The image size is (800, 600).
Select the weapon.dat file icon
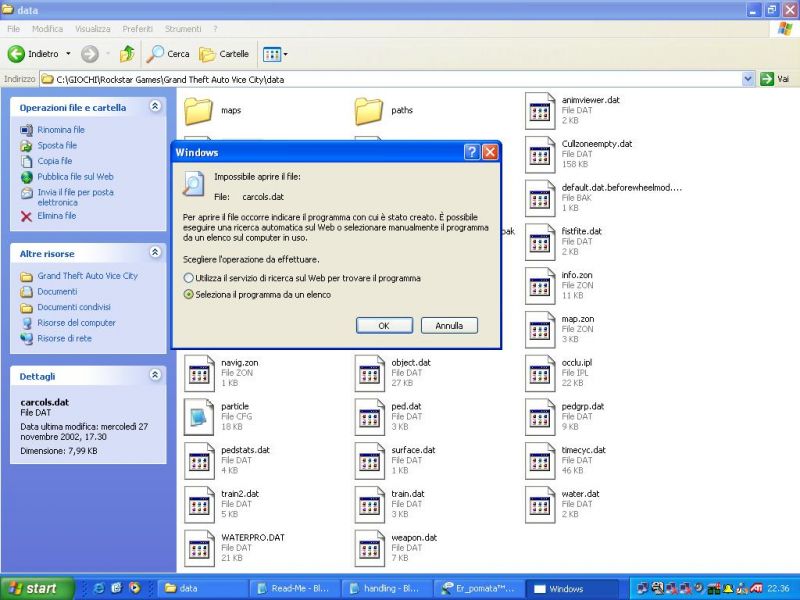(369, 547)
